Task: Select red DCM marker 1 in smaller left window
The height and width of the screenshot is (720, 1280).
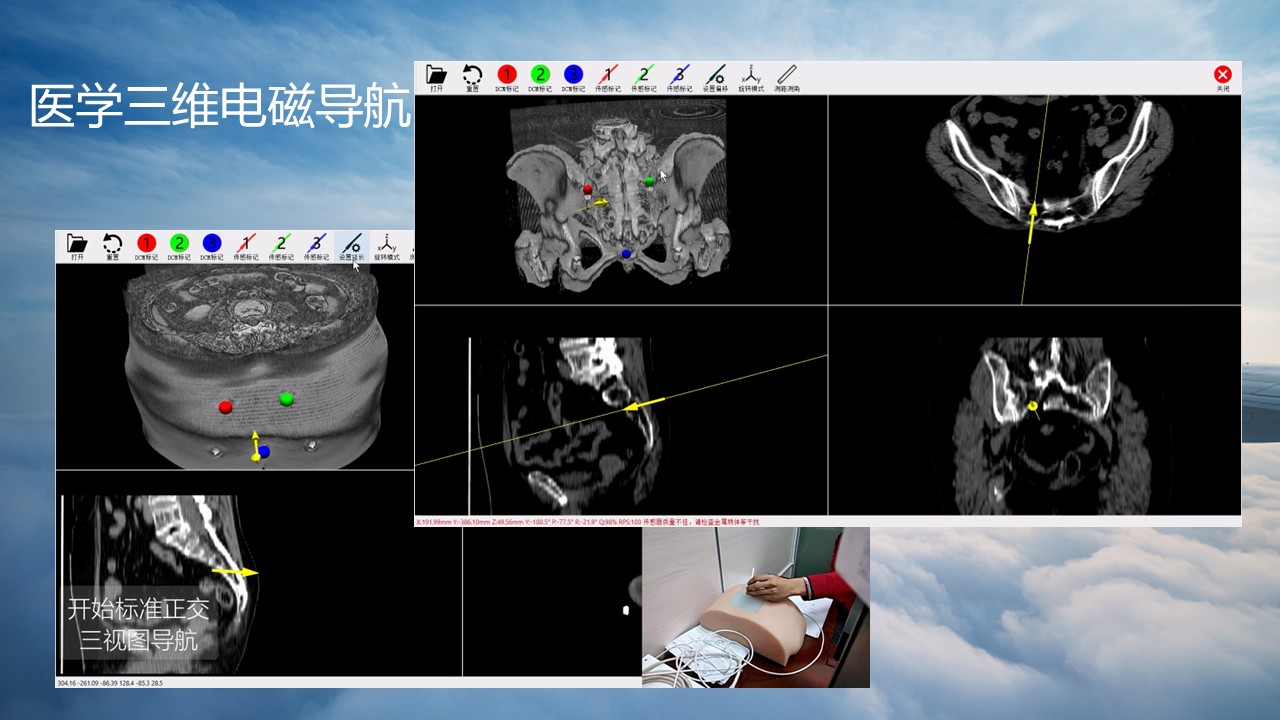Action: point(147,245)
